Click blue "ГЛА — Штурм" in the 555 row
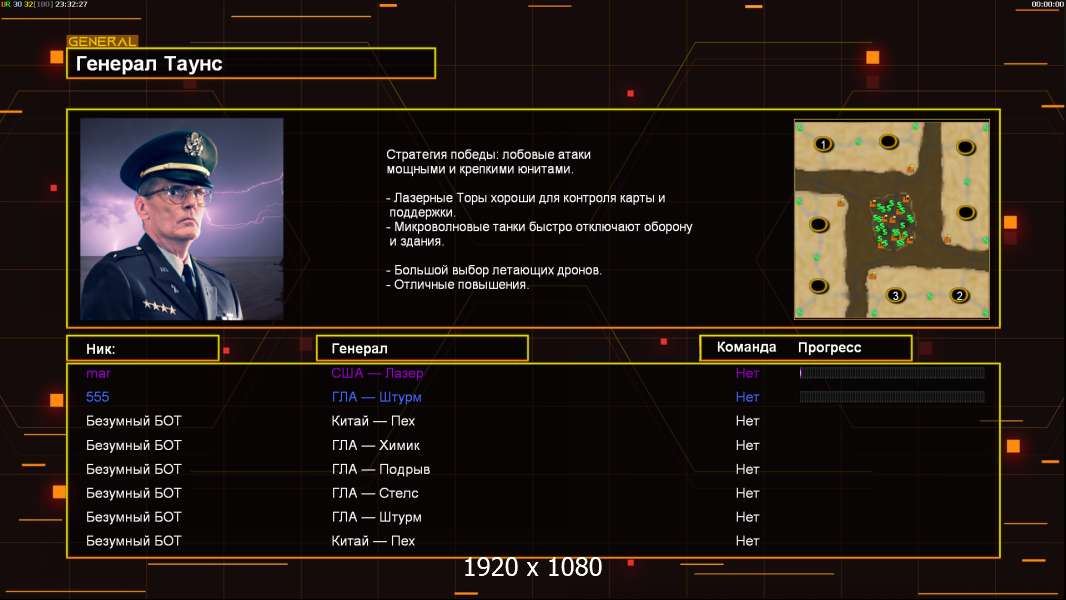 tap(376, 397)
